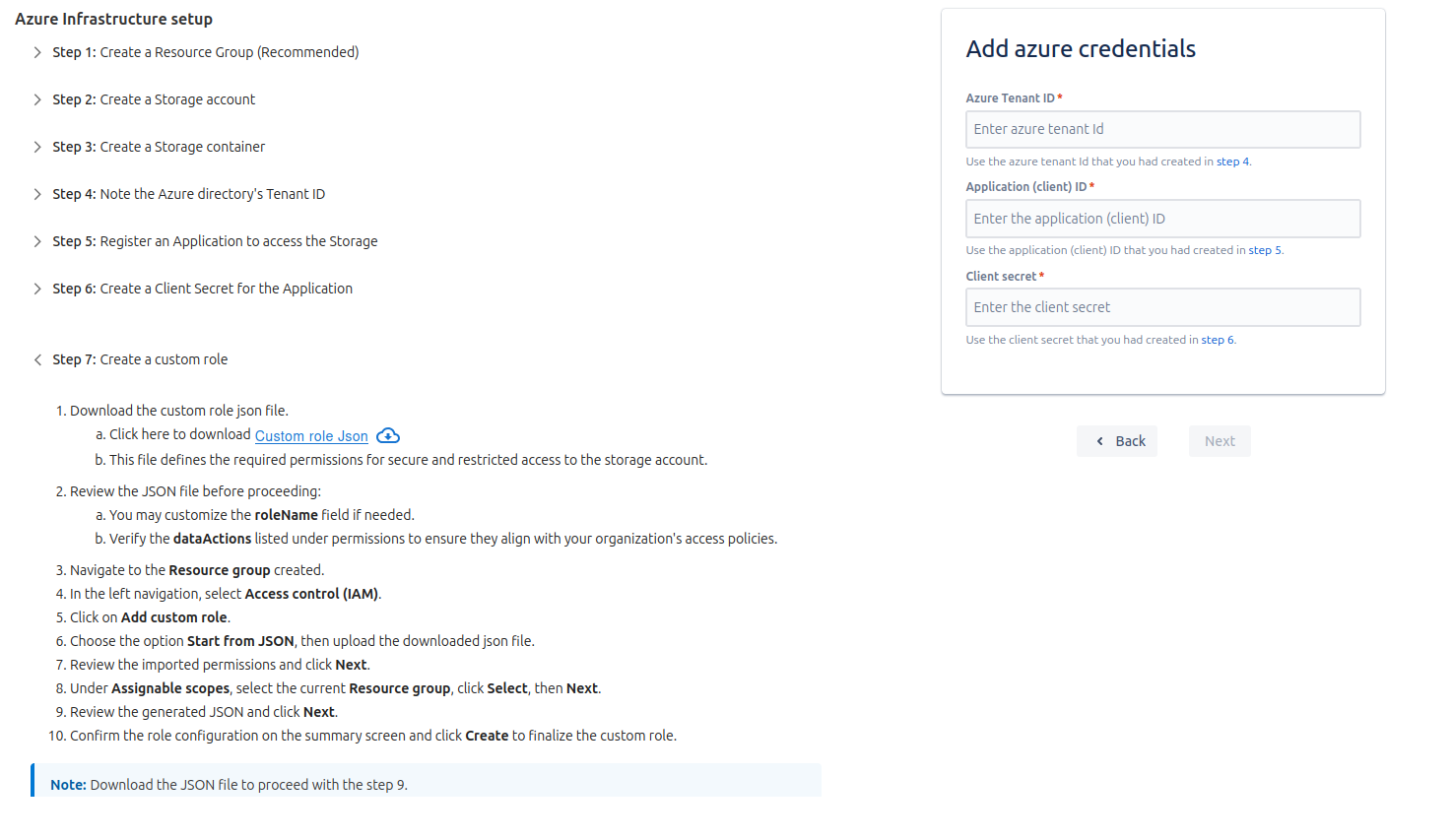
Task: Expand Step 2 Create a Storage account
Action: tap(37, 99)
